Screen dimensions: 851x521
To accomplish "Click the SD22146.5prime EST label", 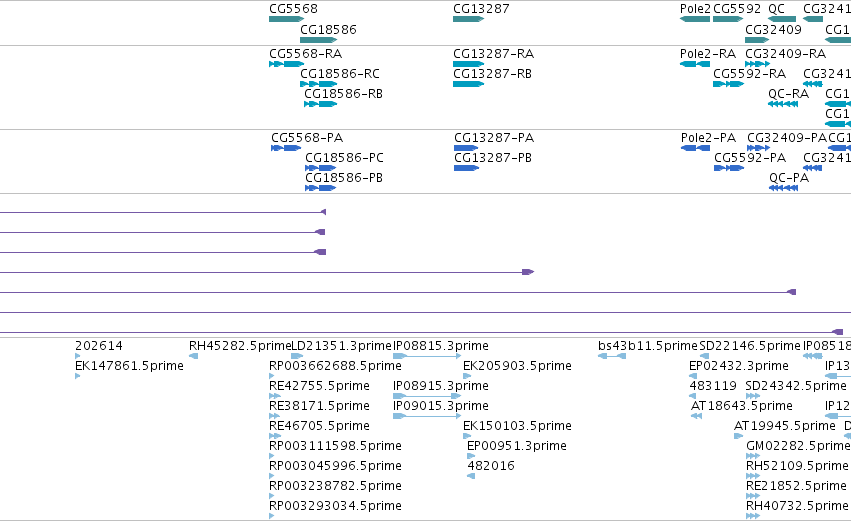I will (x=750, y=346).
